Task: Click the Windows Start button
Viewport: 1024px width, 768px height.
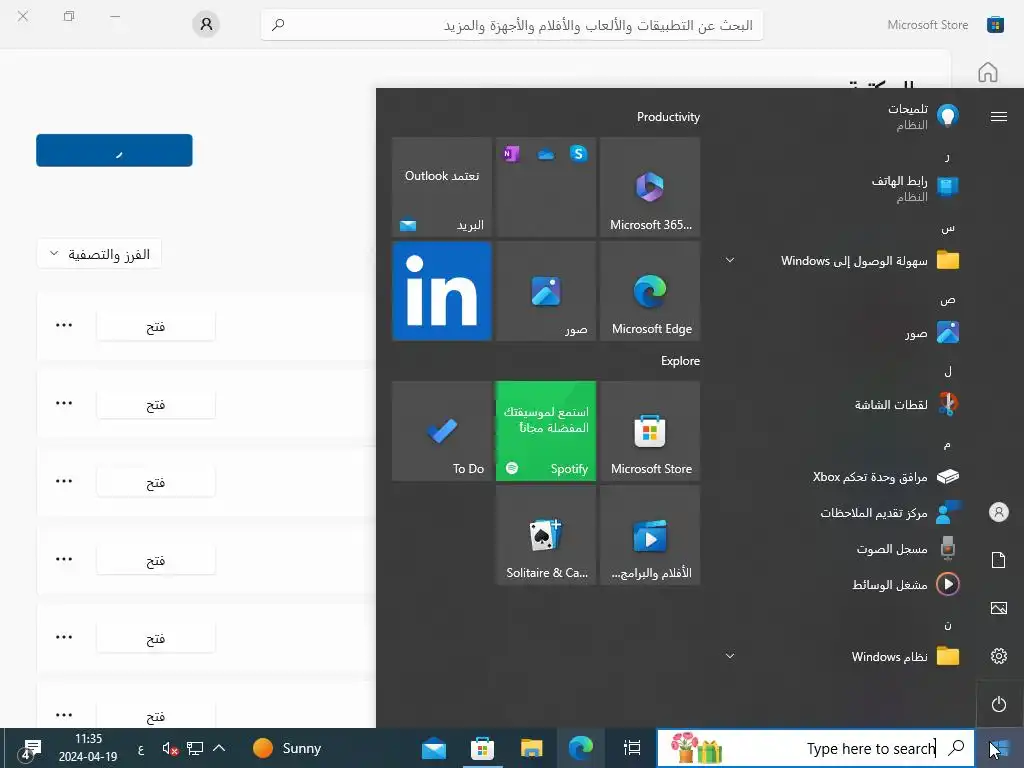Action: (999, 748)
